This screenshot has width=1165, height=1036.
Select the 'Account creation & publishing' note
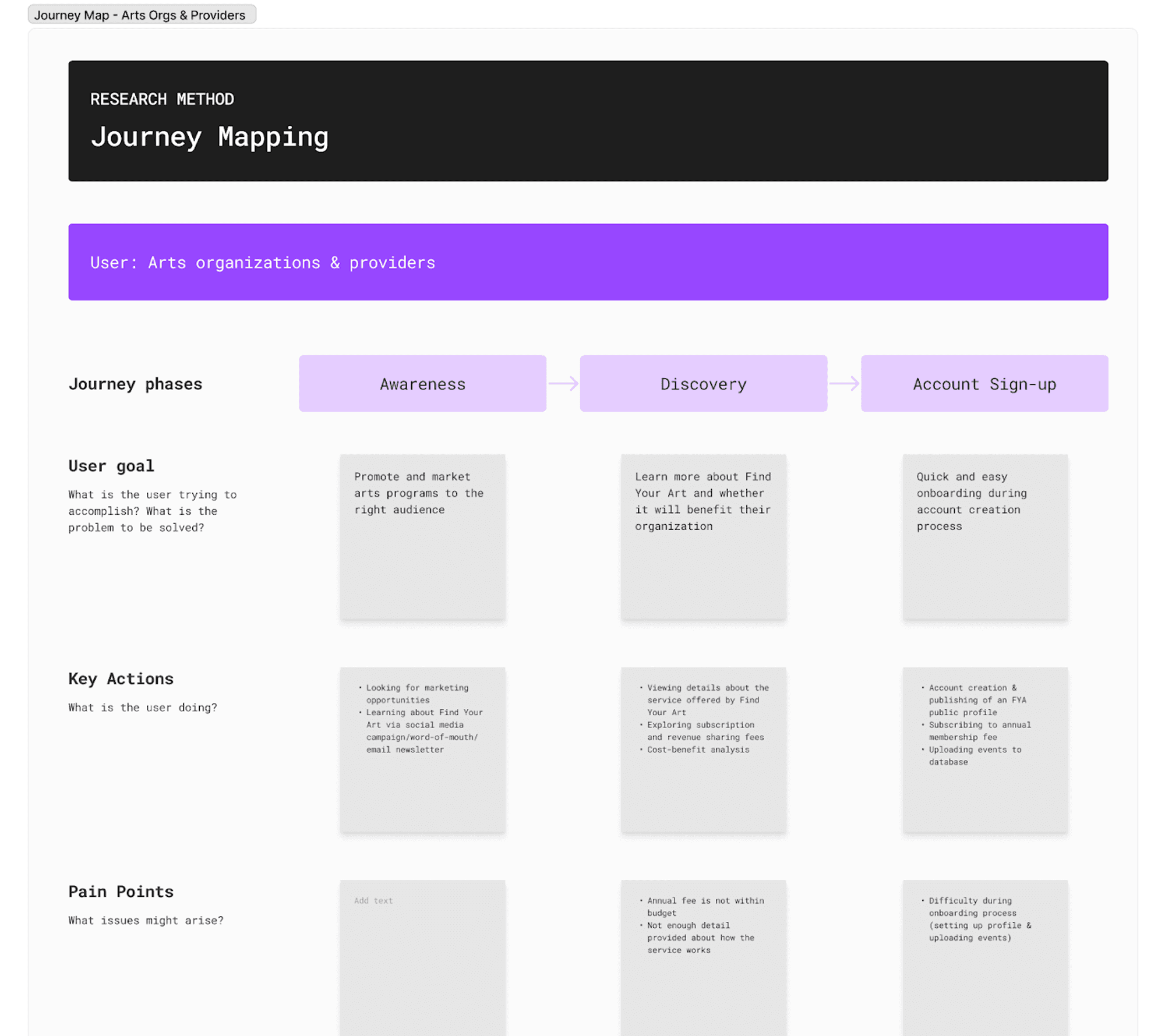(984, 750)
